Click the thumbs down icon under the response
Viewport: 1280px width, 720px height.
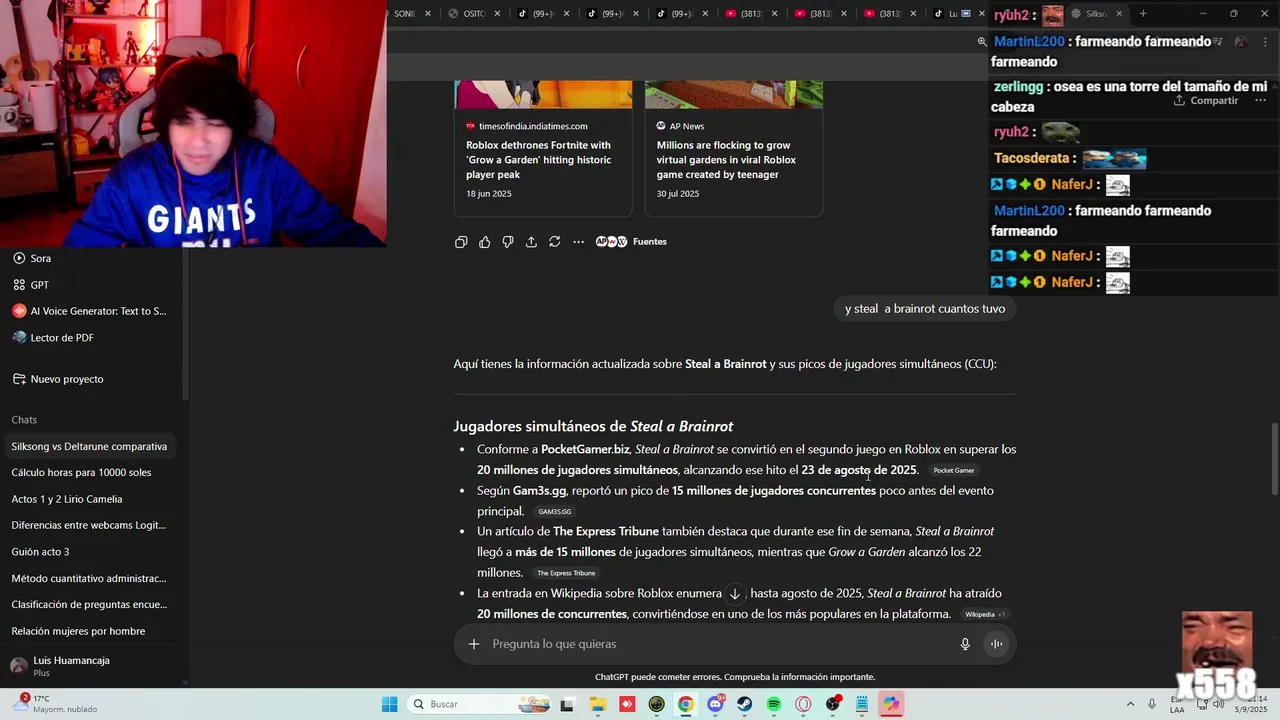click(508, 242)
